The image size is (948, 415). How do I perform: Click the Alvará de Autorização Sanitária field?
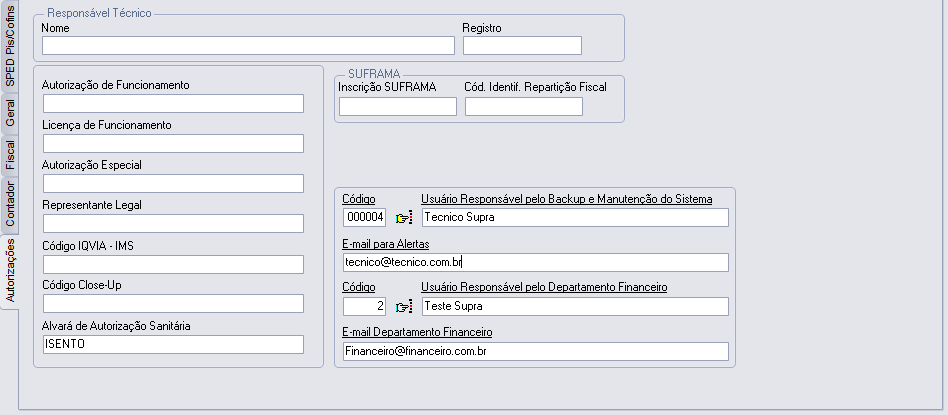172,344
